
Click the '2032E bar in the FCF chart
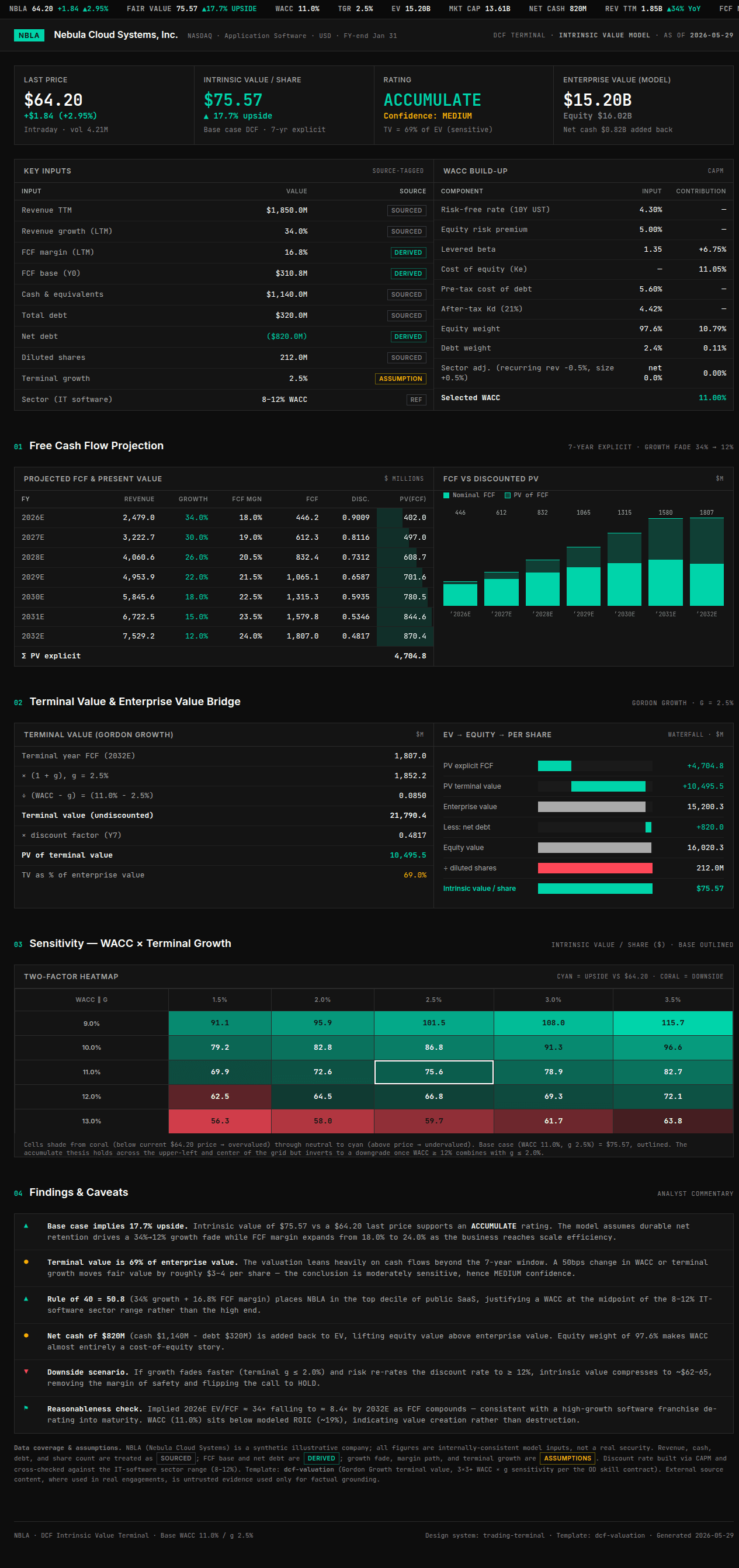707,561
